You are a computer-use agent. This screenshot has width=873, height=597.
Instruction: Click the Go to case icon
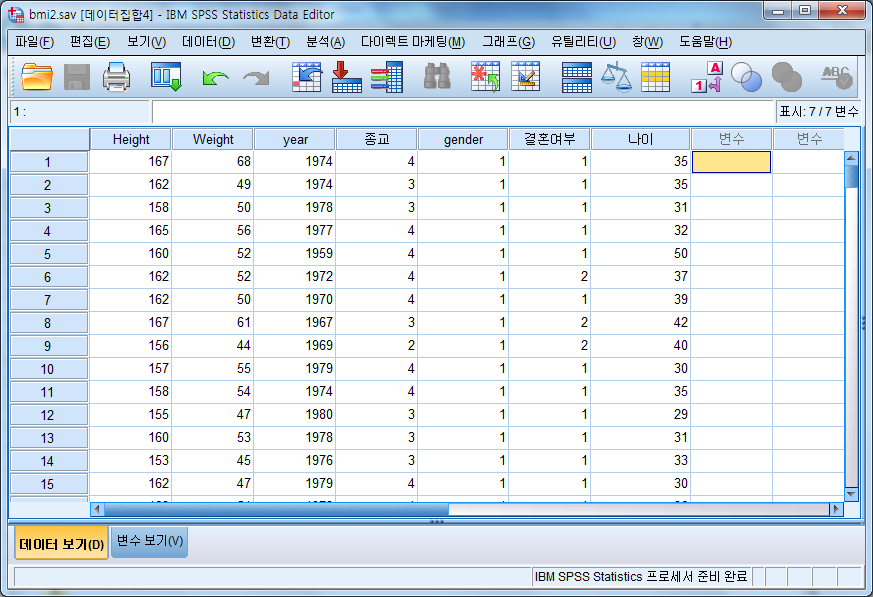305,77
